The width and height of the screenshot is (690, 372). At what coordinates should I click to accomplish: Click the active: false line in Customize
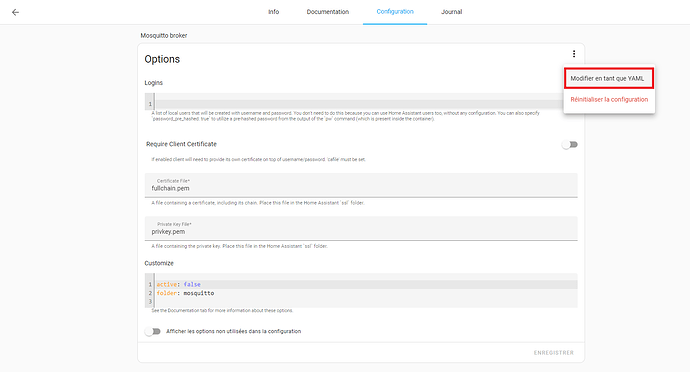[366, 284]
